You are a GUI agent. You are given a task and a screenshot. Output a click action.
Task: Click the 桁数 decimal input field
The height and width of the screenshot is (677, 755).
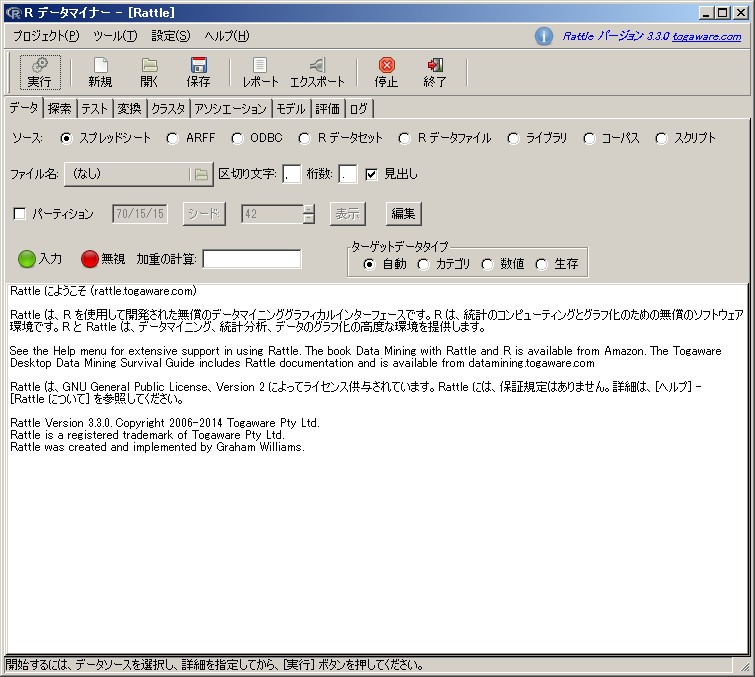coord(348,174)
